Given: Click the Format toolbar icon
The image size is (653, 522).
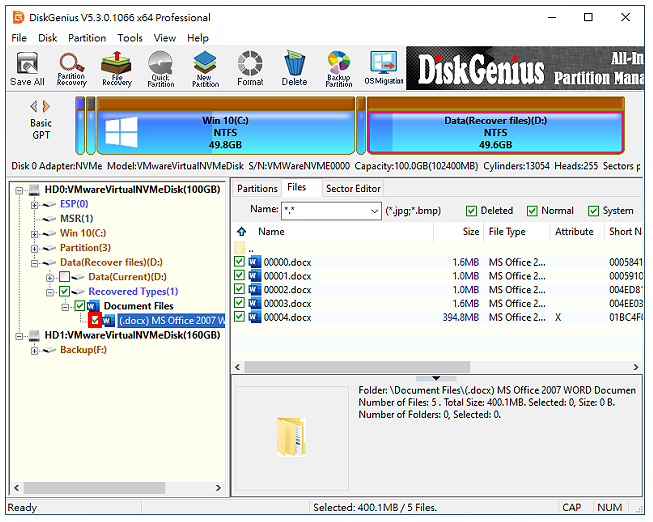Looking at the screenshot, I should [x=250, y=69].
